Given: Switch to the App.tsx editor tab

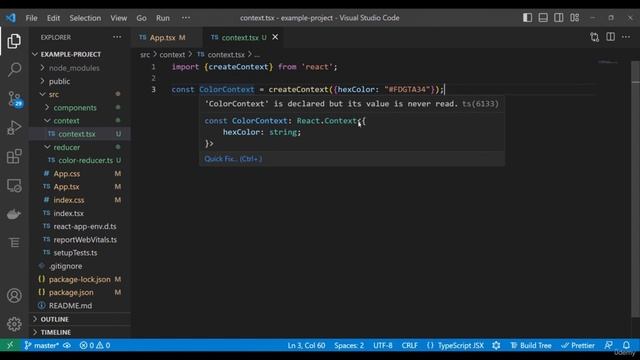Looking at the screenshot, I should point(163,38).
